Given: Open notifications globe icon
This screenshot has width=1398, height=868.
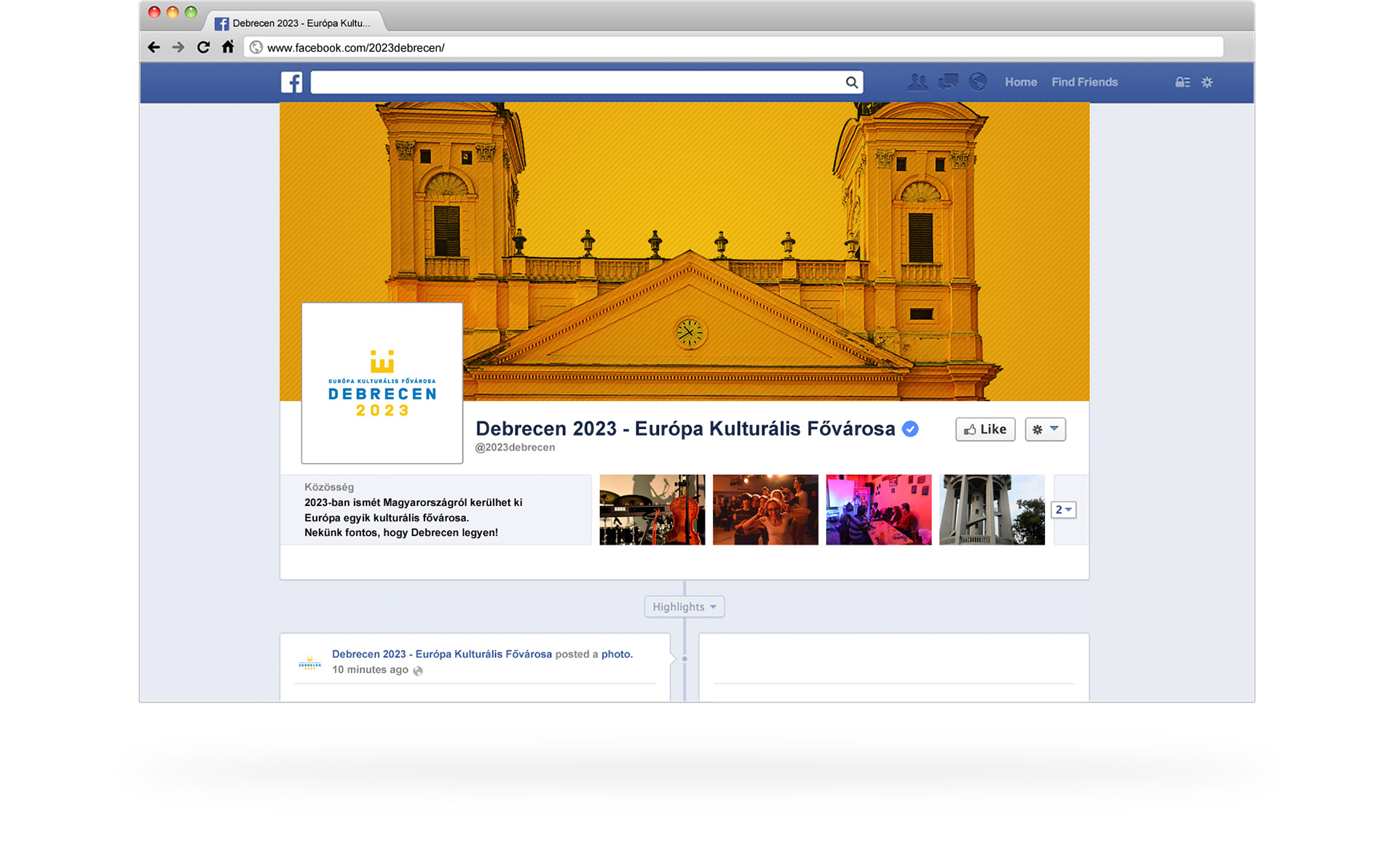Looking at the screenshot, I should 978,82.
